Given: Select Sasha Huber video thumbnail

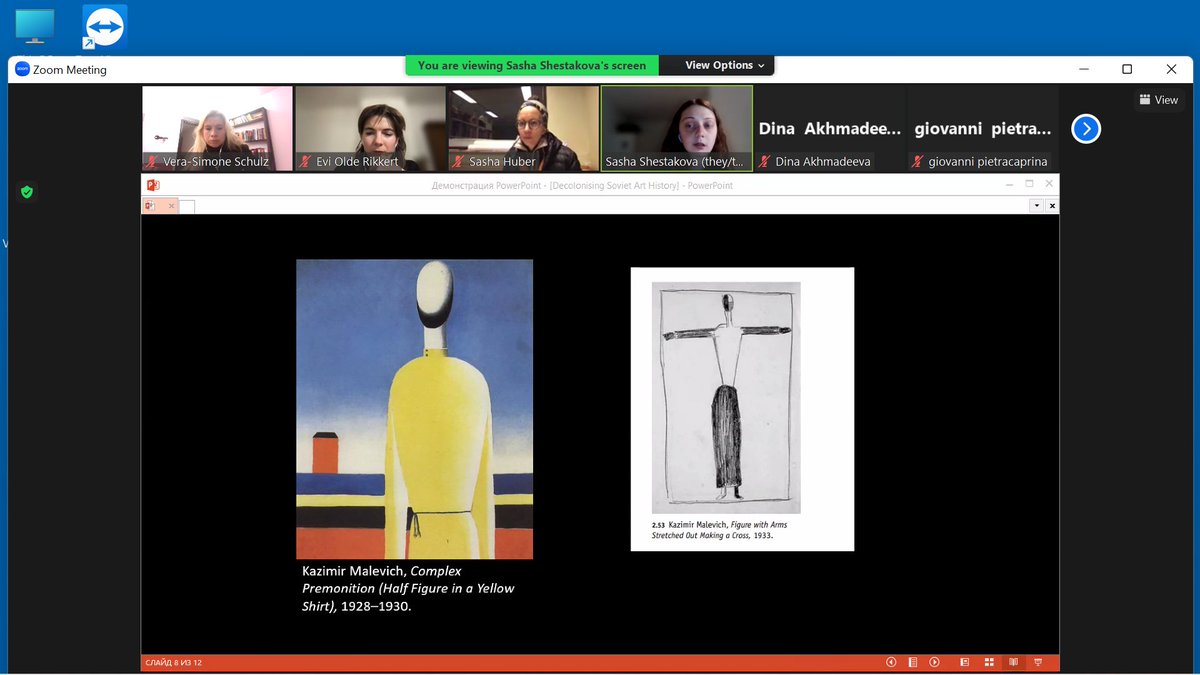Looking at the screenshot, I should 523,128.
